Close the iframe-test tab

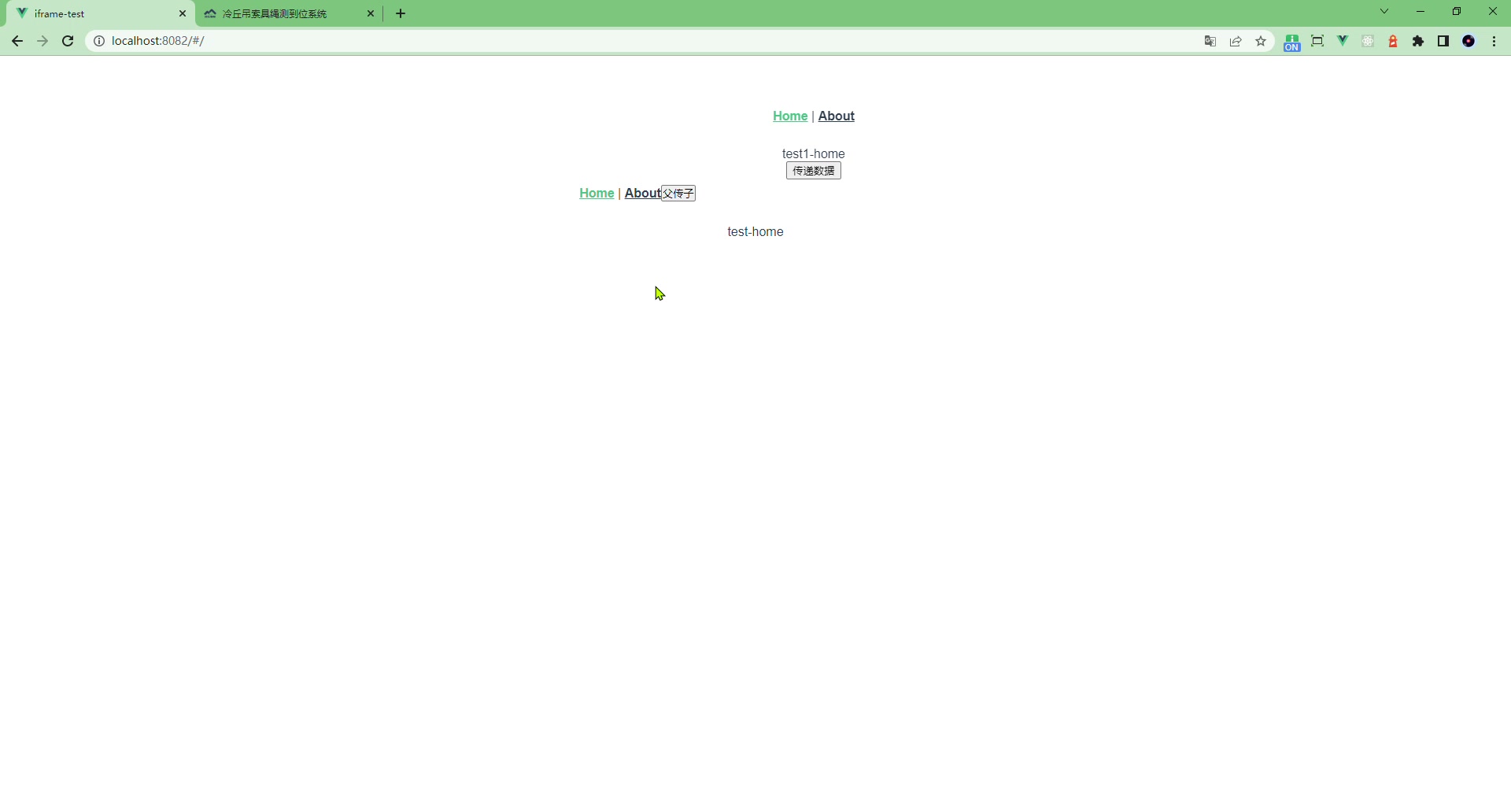click(183, 14)
